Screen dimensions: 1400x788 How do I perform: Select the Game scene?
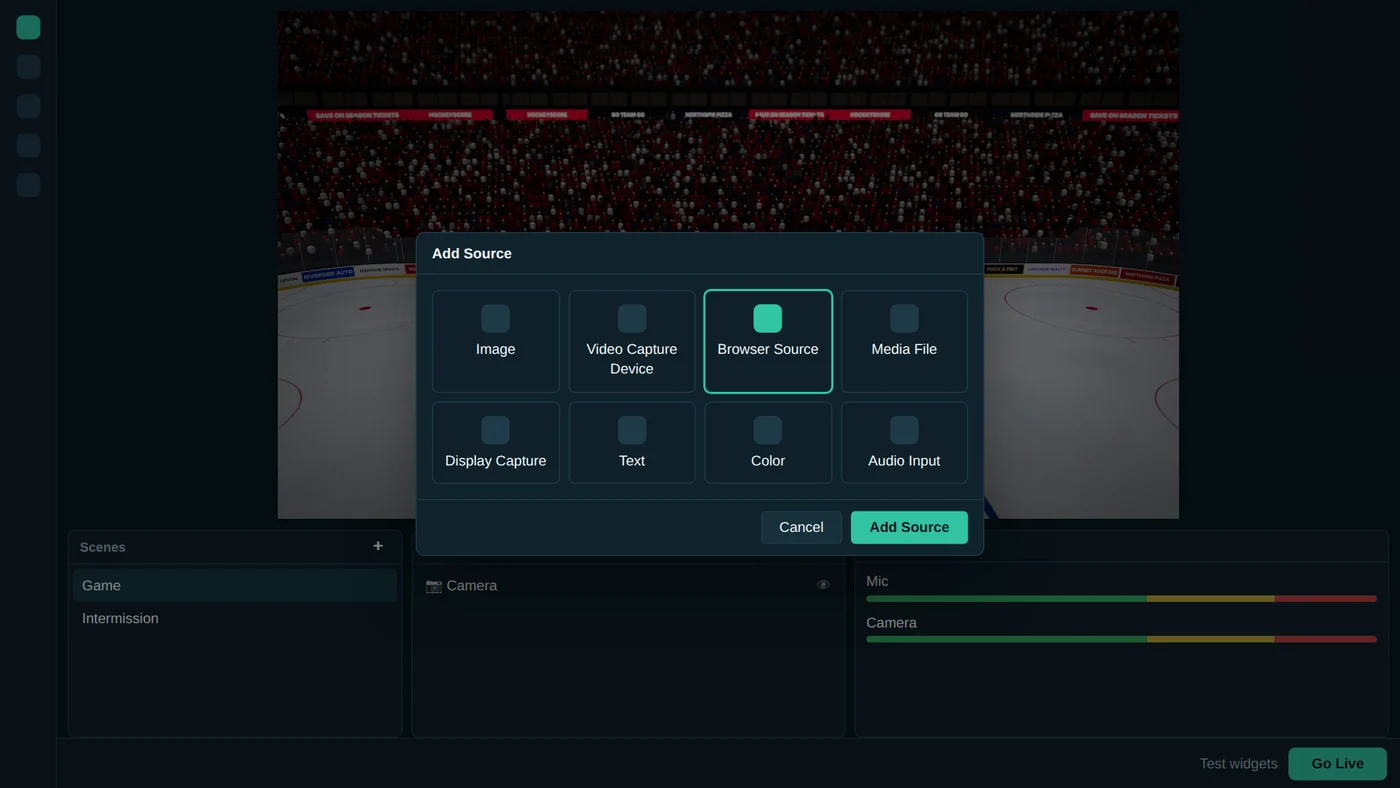235,585
